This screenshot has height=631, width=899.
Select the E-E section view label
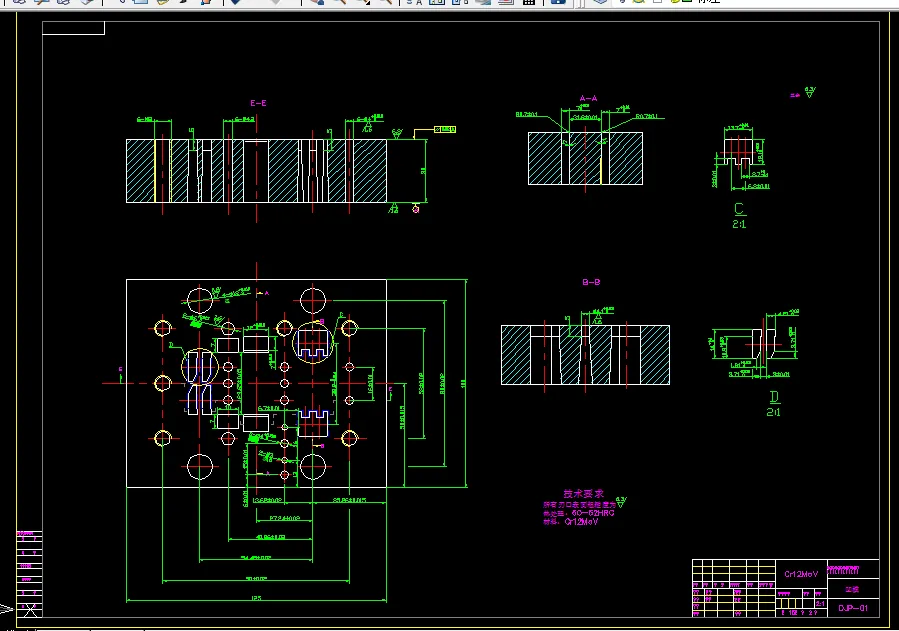258,103
